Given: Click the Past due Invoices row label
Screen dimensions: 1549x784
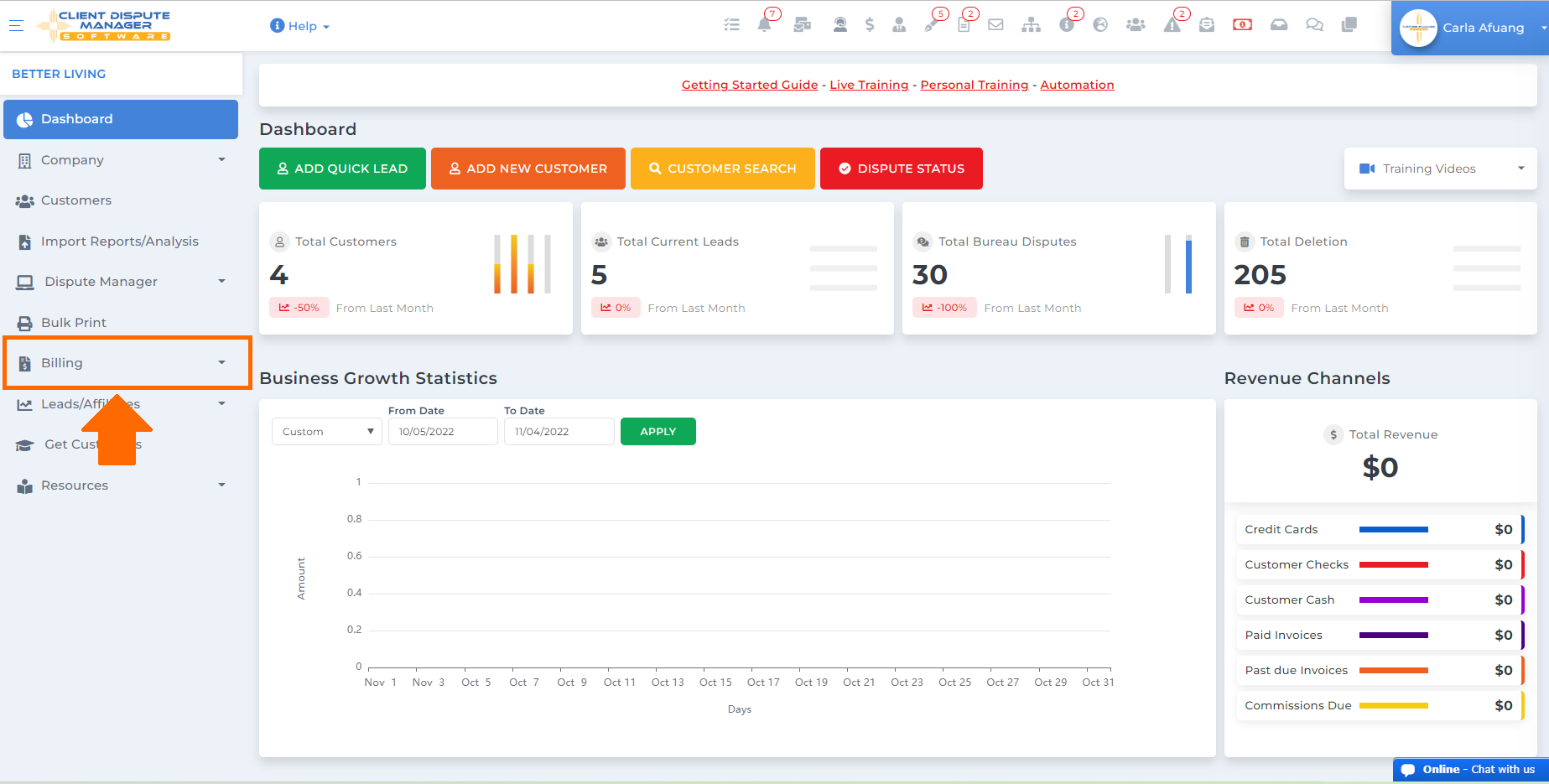Looking at the screenshot, I should click(x=1297, y=671).
